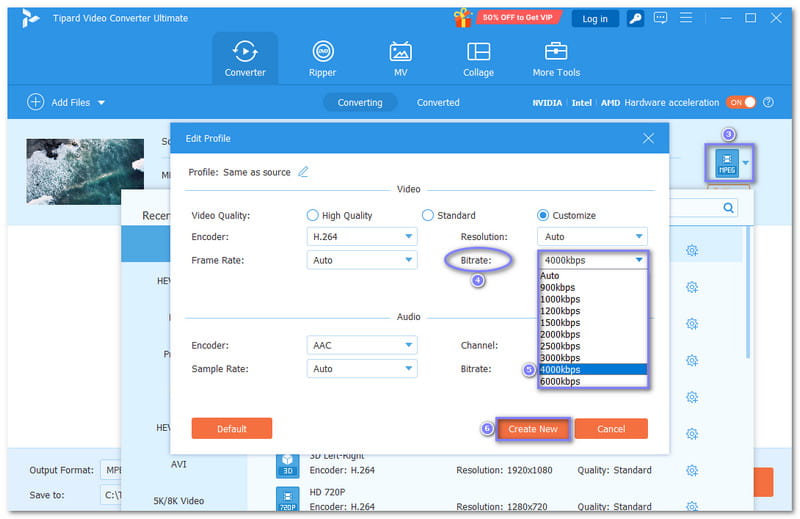Choose 4000kbps in bitrate list
The width and height of the screenshot is (800, 519).
(593, 369)
